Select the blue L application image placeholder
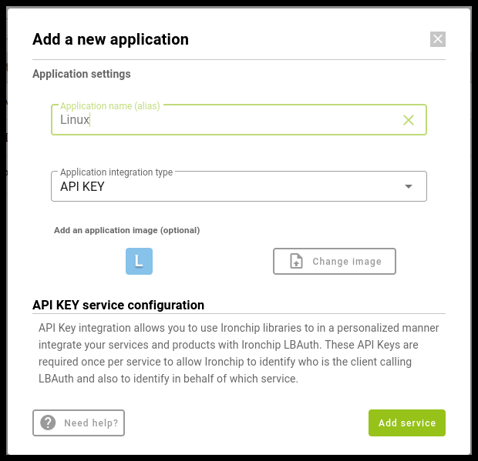Screen dimensions: 478x461 click(139, 261)
